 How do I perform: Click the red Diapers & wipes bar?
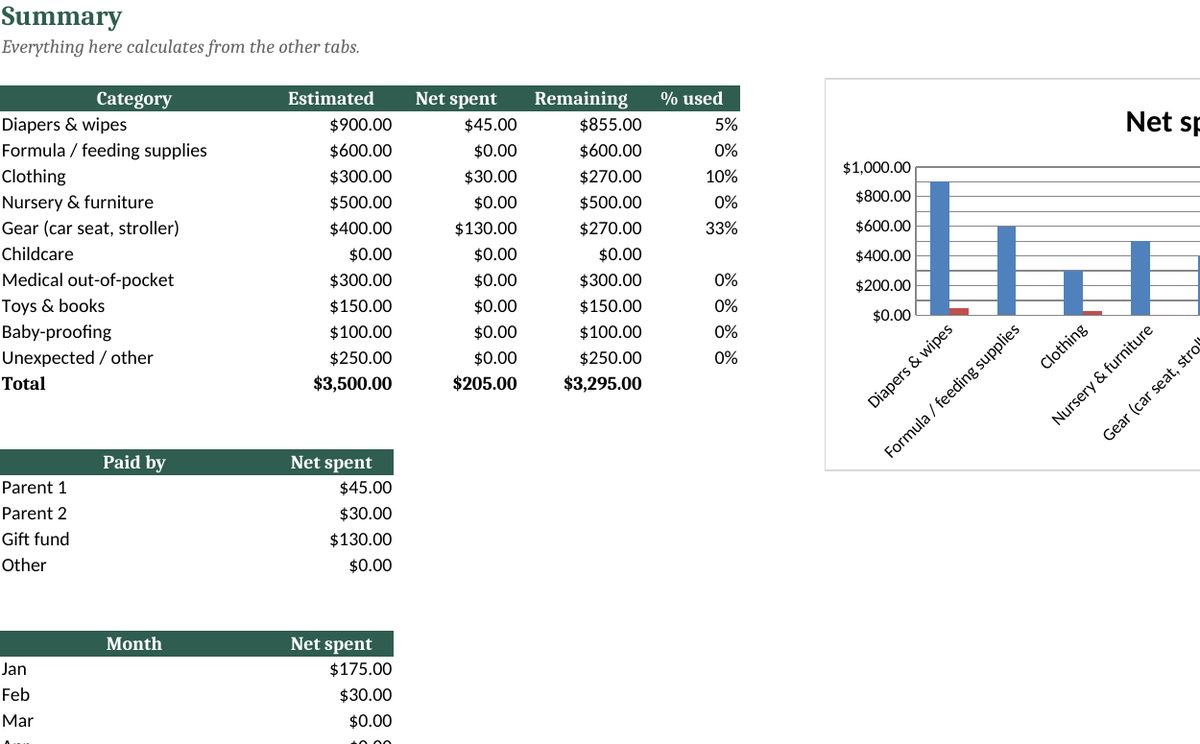click(959, 312)
